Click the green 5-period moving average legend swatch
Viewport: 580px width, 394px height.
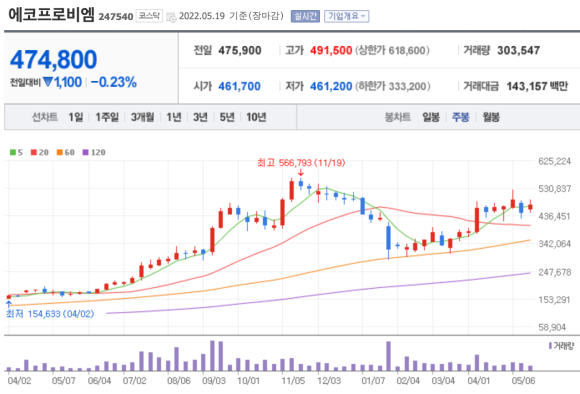13,152
